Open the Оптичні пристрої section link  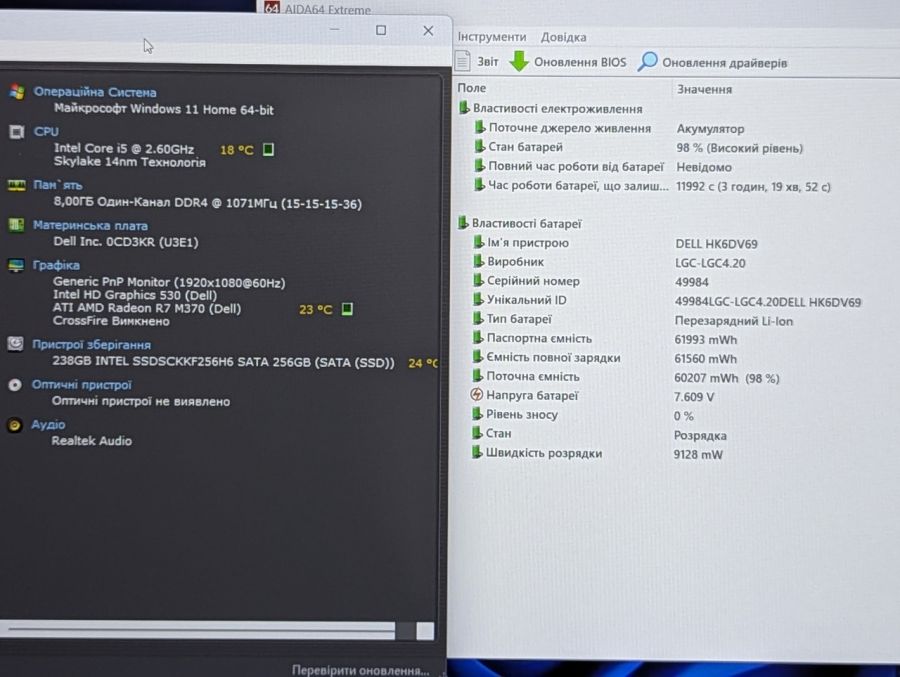pos(82,385)
